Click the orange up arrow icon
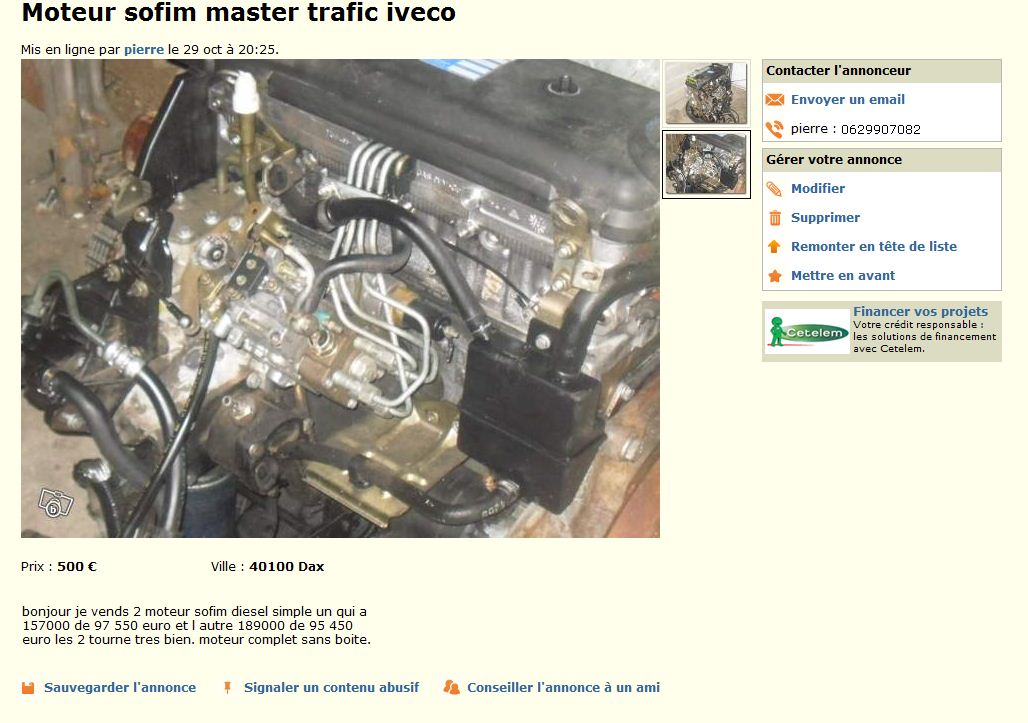The image size is (1028, 723). point(774,246)
